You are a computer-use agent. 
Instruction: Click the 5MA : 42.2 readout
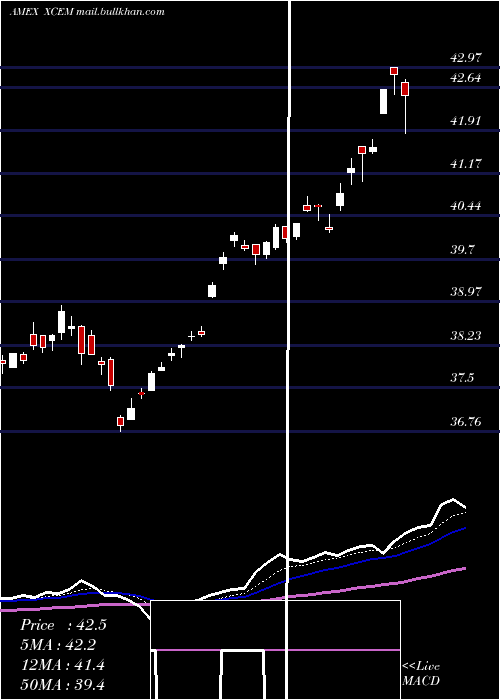pos(58,645)
